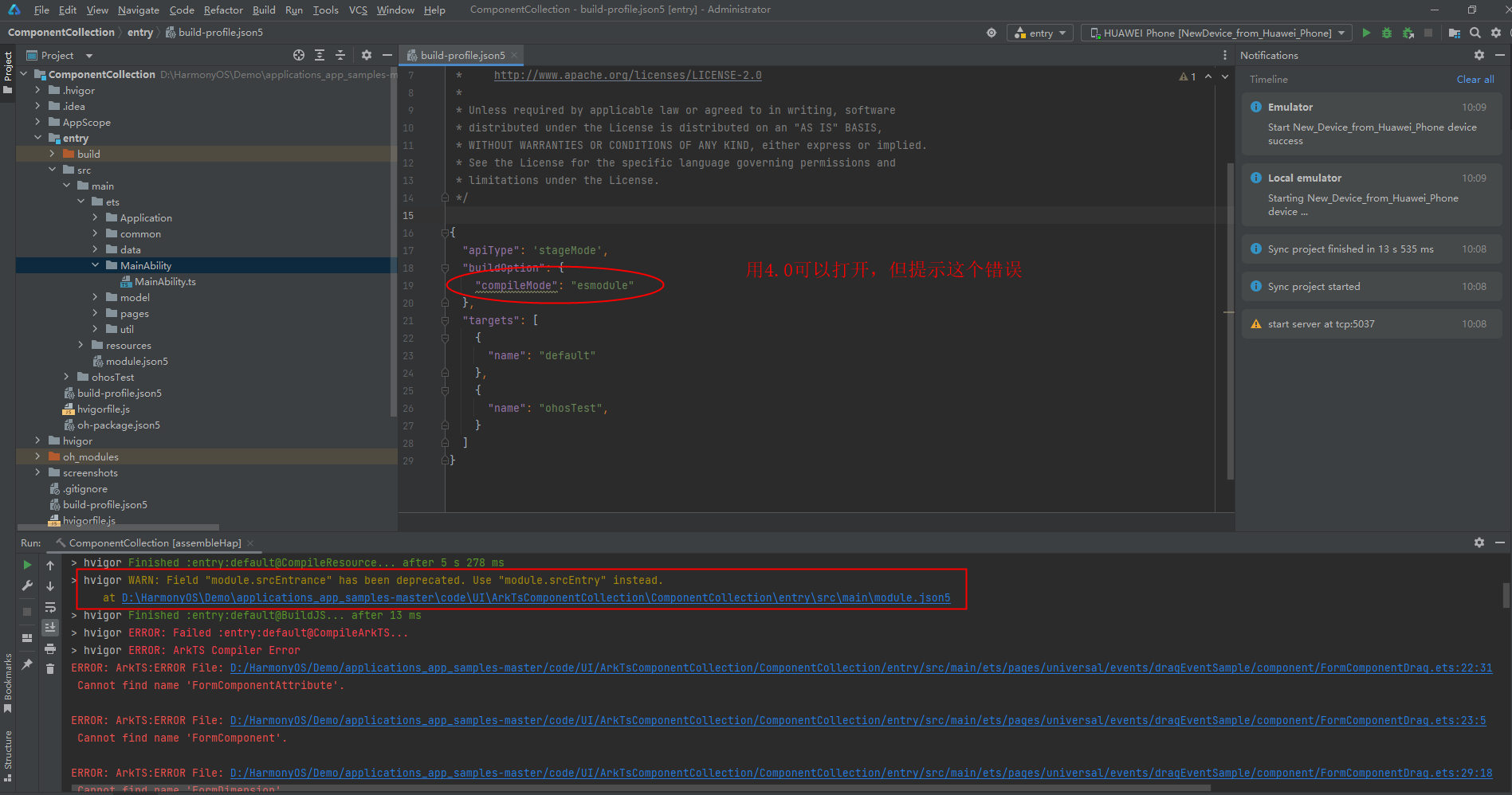Collapse all in Project panel
1512x795 pixels.
(x=340, y=55)
